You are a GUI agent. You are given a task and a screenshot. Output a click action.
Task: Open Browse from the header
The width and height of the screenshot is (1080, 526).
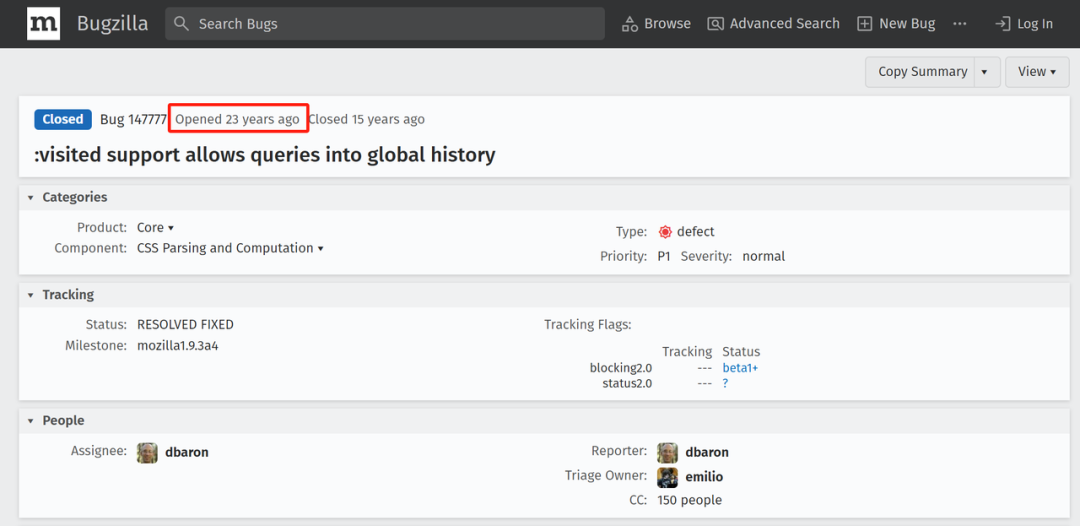click(x=656, y=24)
